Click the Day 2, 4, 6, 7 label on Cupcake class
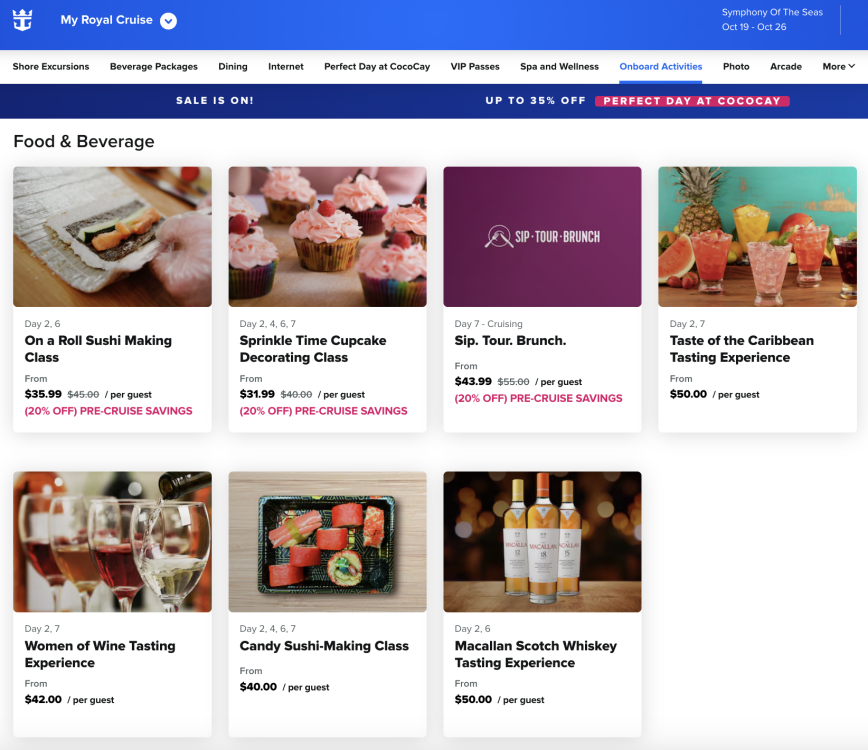 267,324
